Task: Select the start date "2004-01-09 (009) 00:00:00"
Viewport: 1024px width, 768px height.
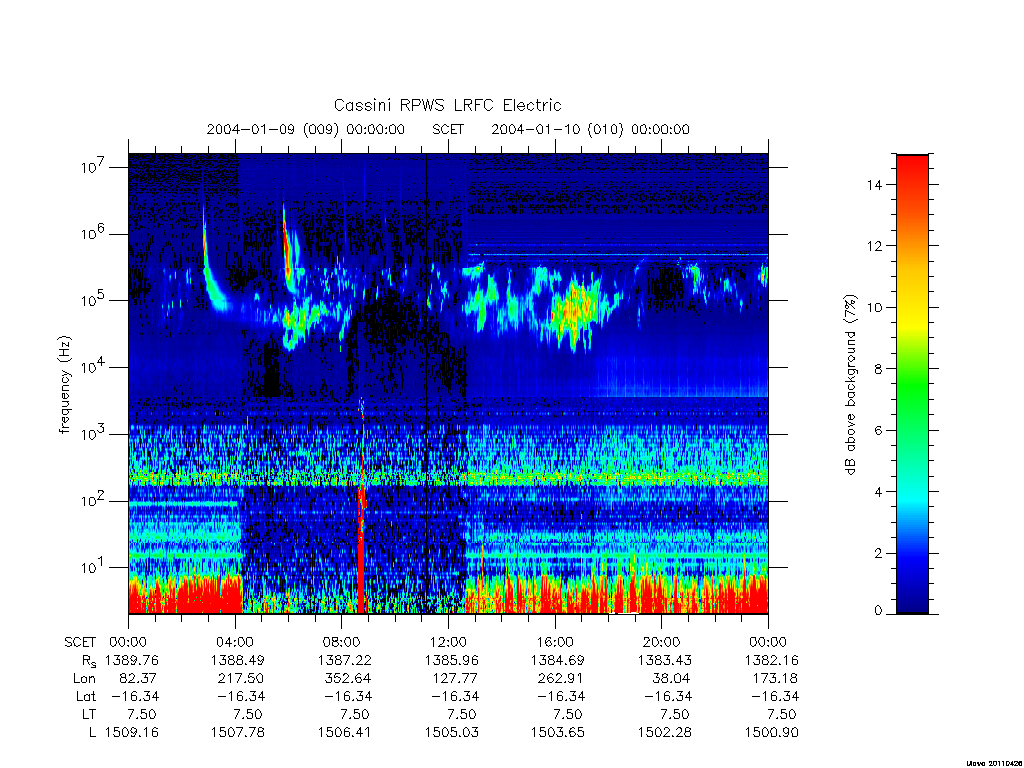Action: (306, 129)
